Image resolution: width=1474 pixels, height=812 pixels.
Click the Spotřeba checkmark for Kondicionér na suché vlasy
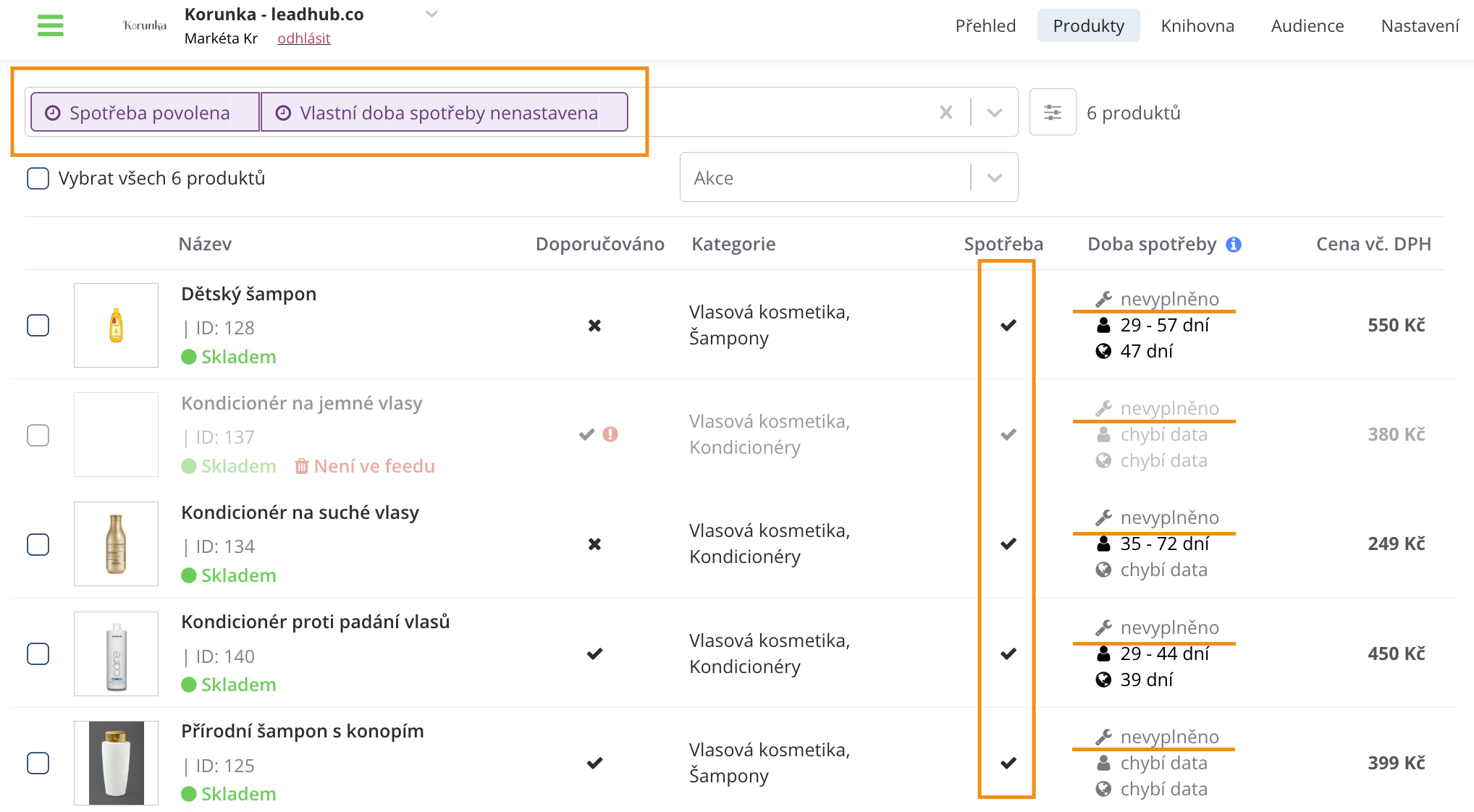(1008, 544)
